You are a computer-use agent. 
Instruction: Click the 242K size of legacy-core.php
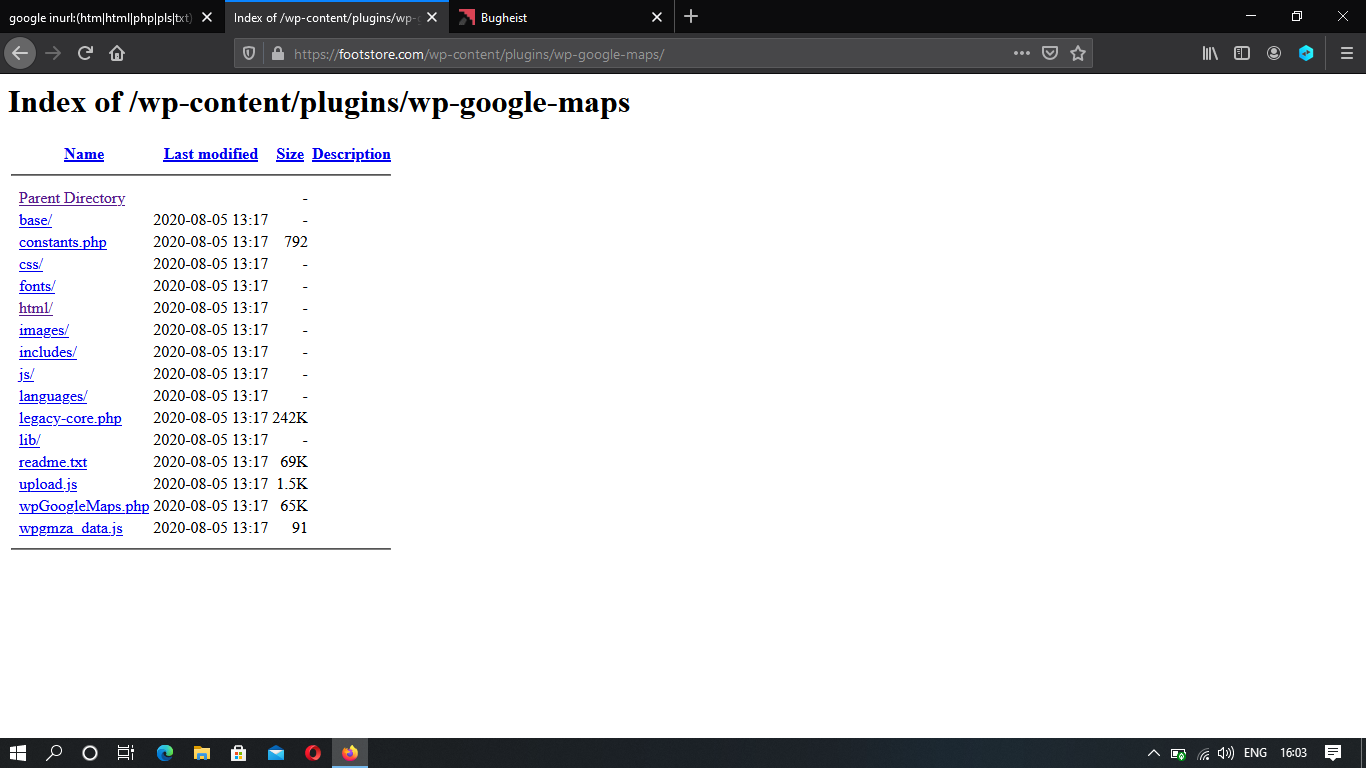(290, 418)
